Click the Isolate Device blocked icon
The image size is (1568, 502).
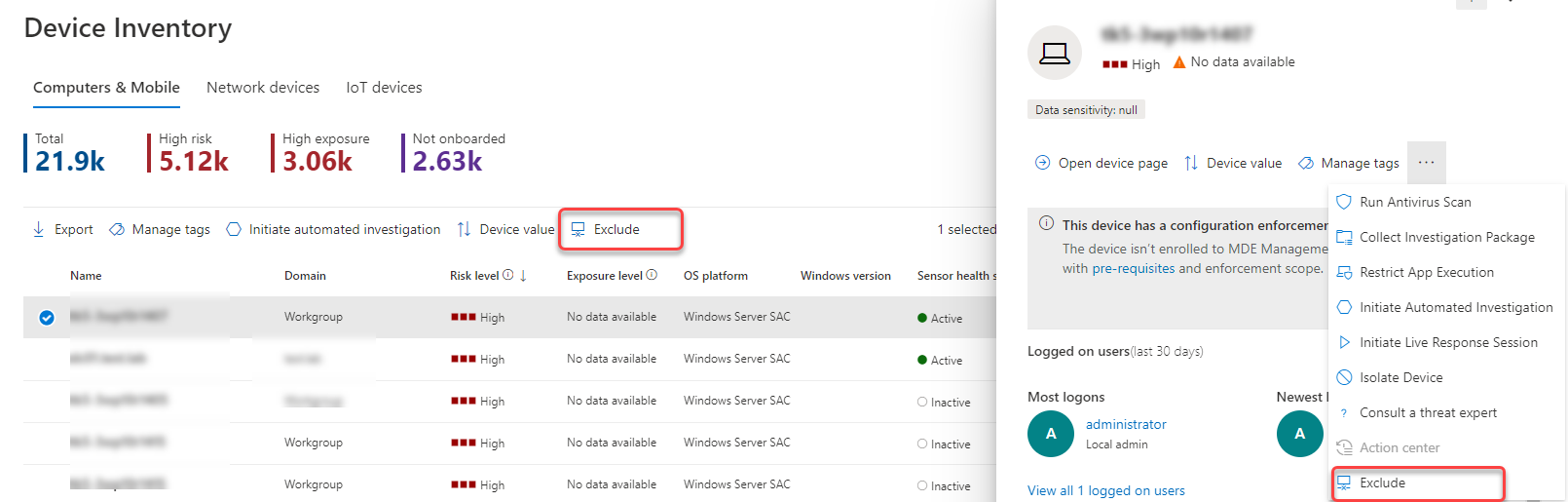tap(1344, 377)
